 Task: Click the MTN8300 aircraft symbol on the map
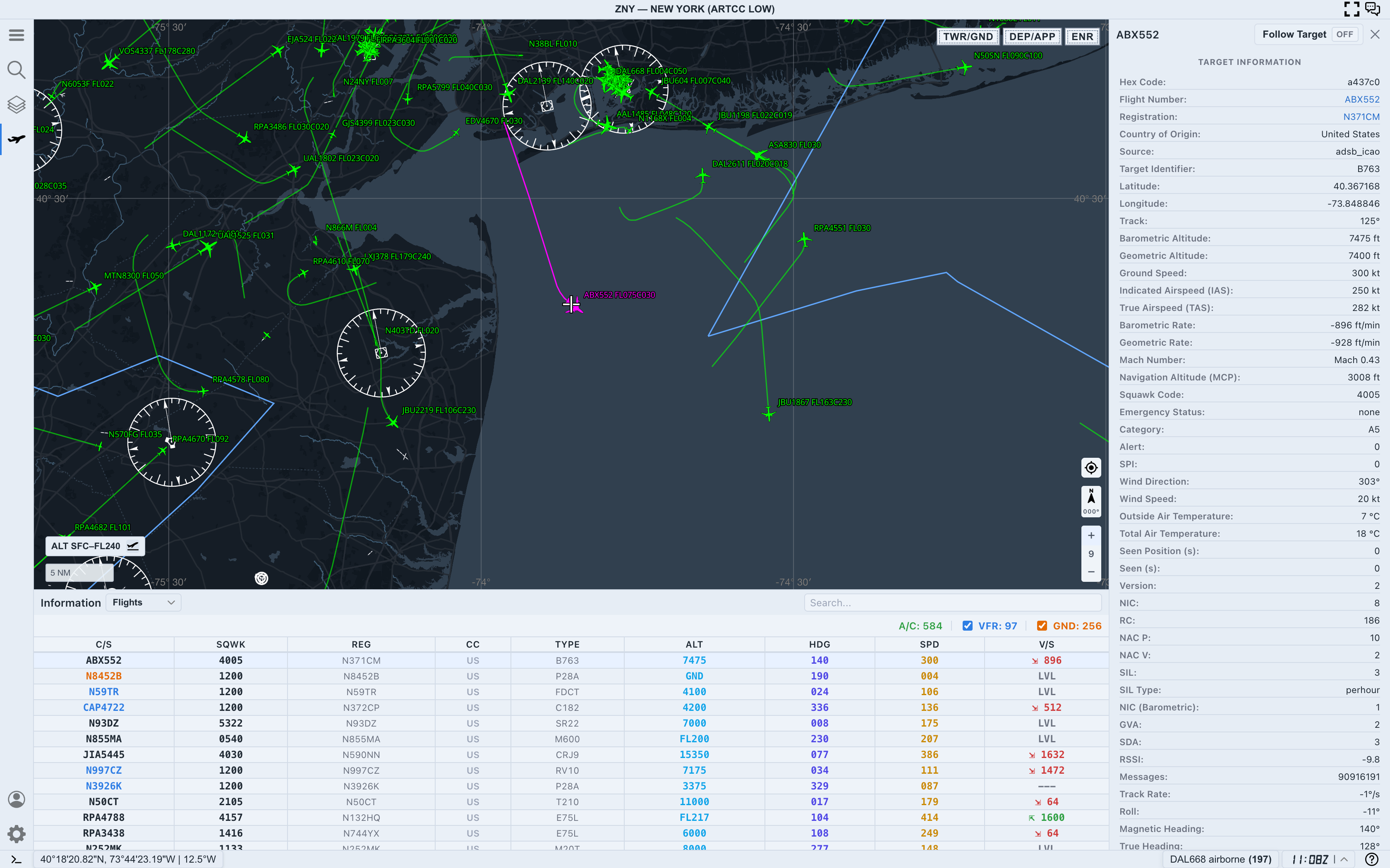pos(95,287)
